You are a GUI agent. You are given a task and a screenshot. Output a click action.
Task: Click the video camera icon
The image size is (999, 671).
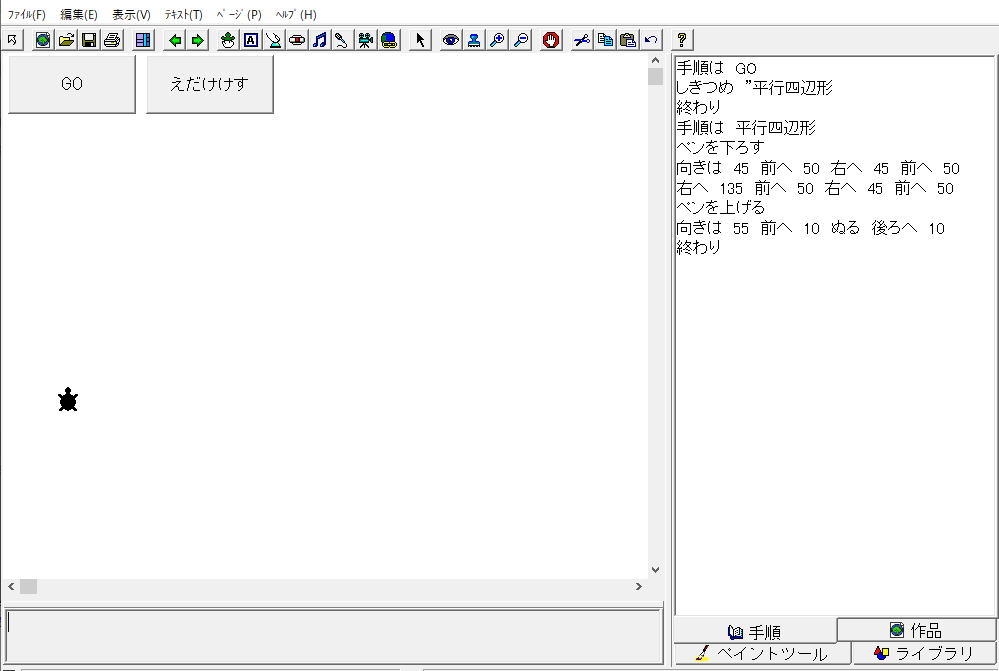coord(366,40)
